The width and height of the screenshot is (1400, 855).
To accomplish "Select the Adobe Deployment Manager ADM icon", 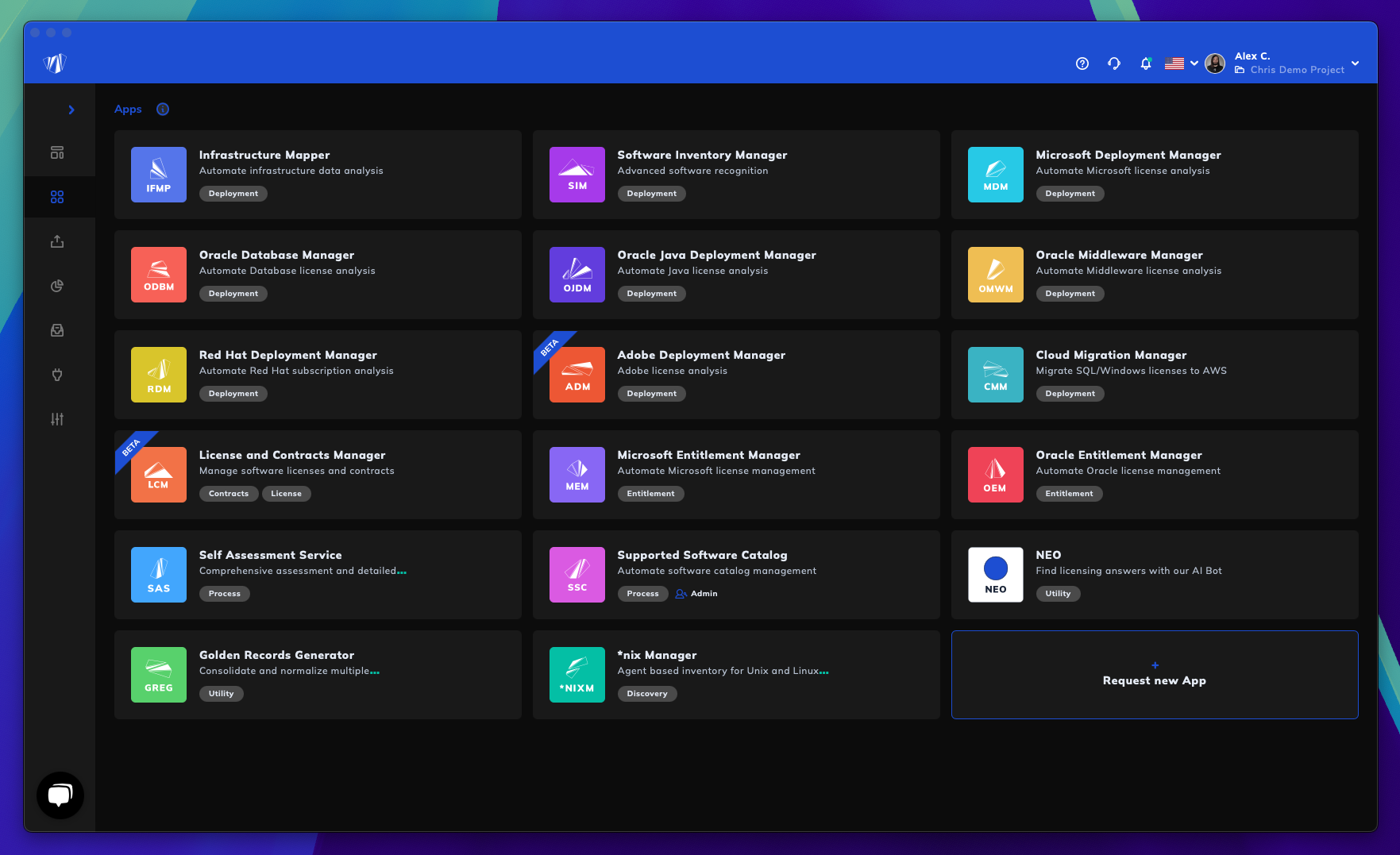I will tap(577, 375).
